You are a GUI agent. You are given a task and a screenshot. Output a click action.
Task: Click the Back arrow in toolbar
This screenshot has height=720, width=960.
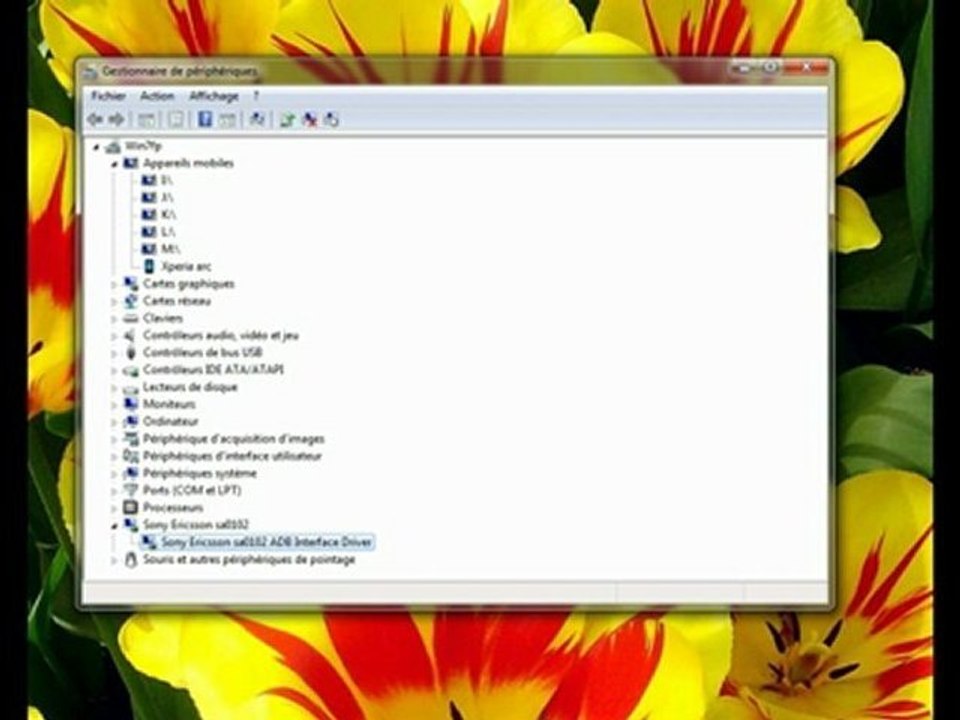coord(95,119)
